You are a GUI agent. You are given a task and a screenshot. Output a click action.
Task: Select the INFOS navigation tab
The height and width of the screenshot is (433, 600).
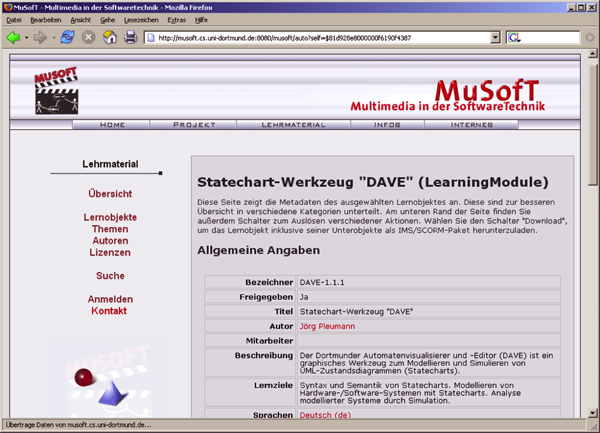pos(387,125)
